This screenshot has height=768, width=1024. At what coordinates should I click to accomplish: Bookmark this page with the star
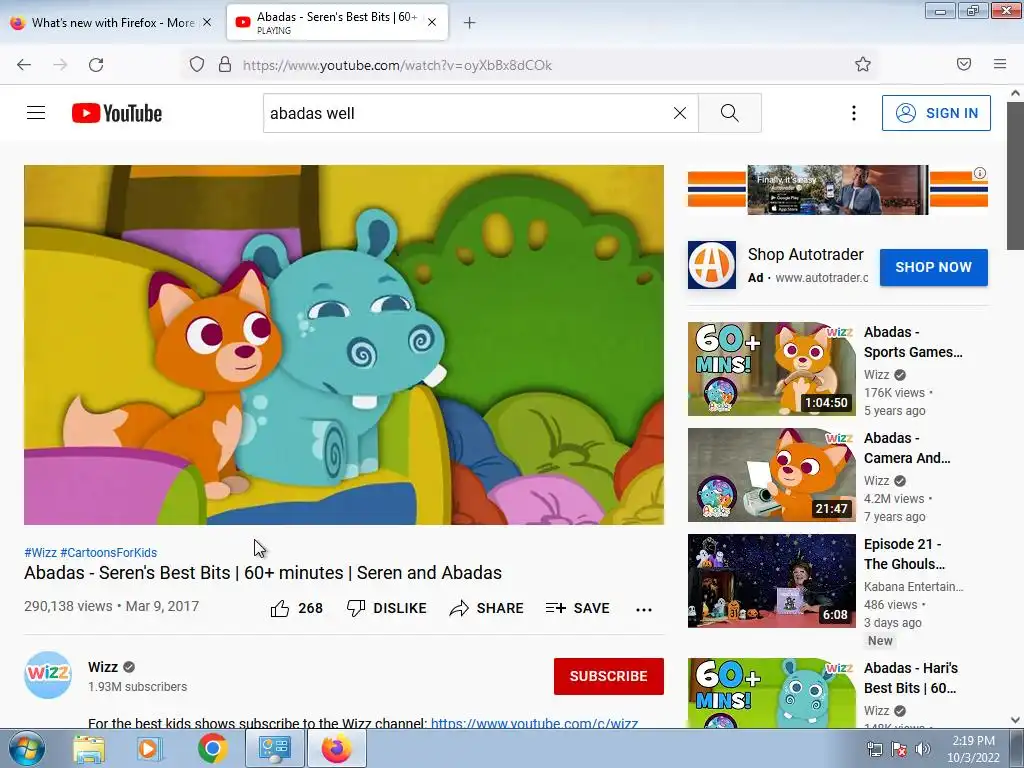click(x=863, y=64)
